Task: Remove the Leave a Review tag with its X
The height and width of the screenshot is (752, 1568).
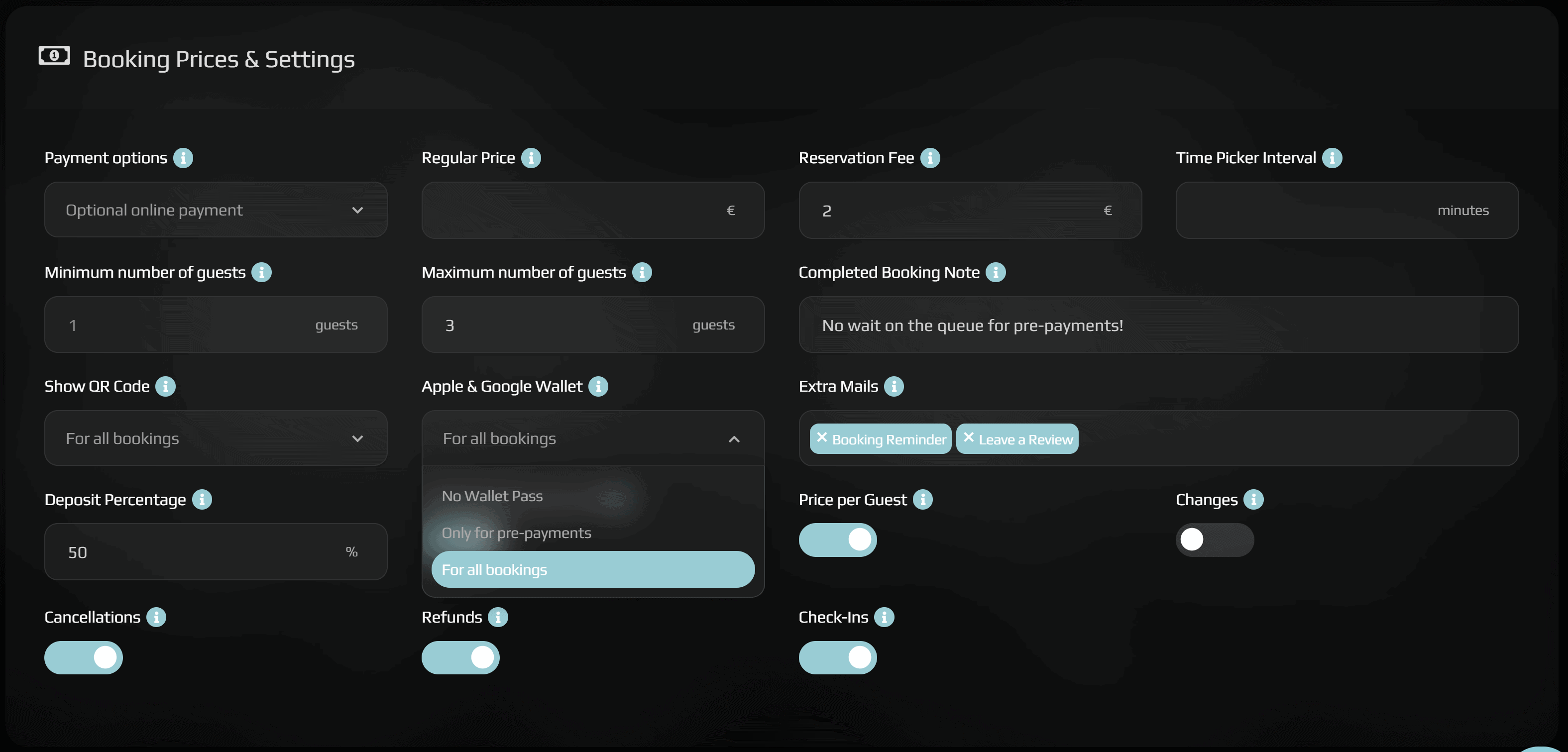Action: (x=969, y=437)
